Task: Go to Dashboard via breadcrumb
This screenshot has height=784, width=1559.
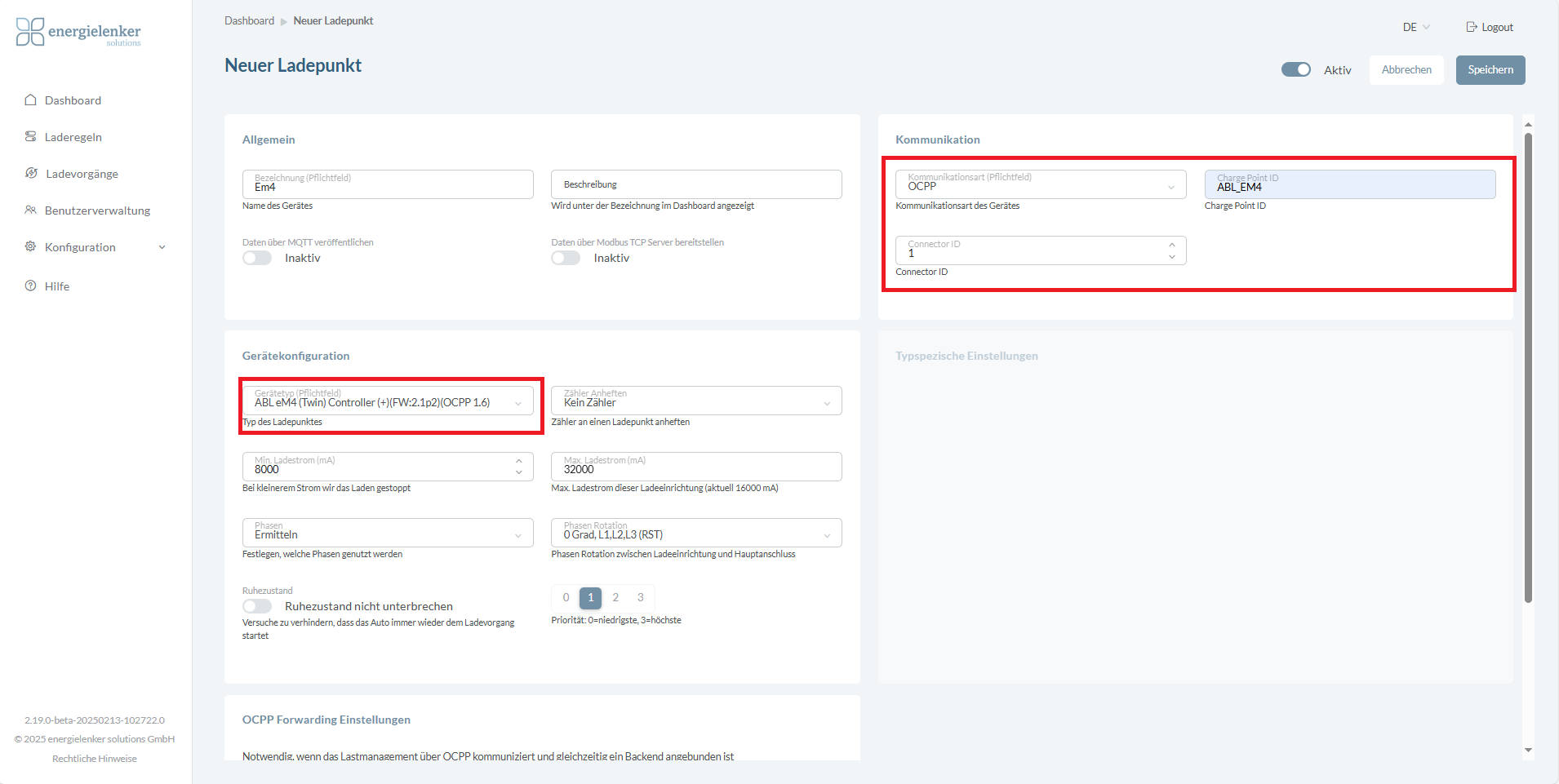Action: 249,21
